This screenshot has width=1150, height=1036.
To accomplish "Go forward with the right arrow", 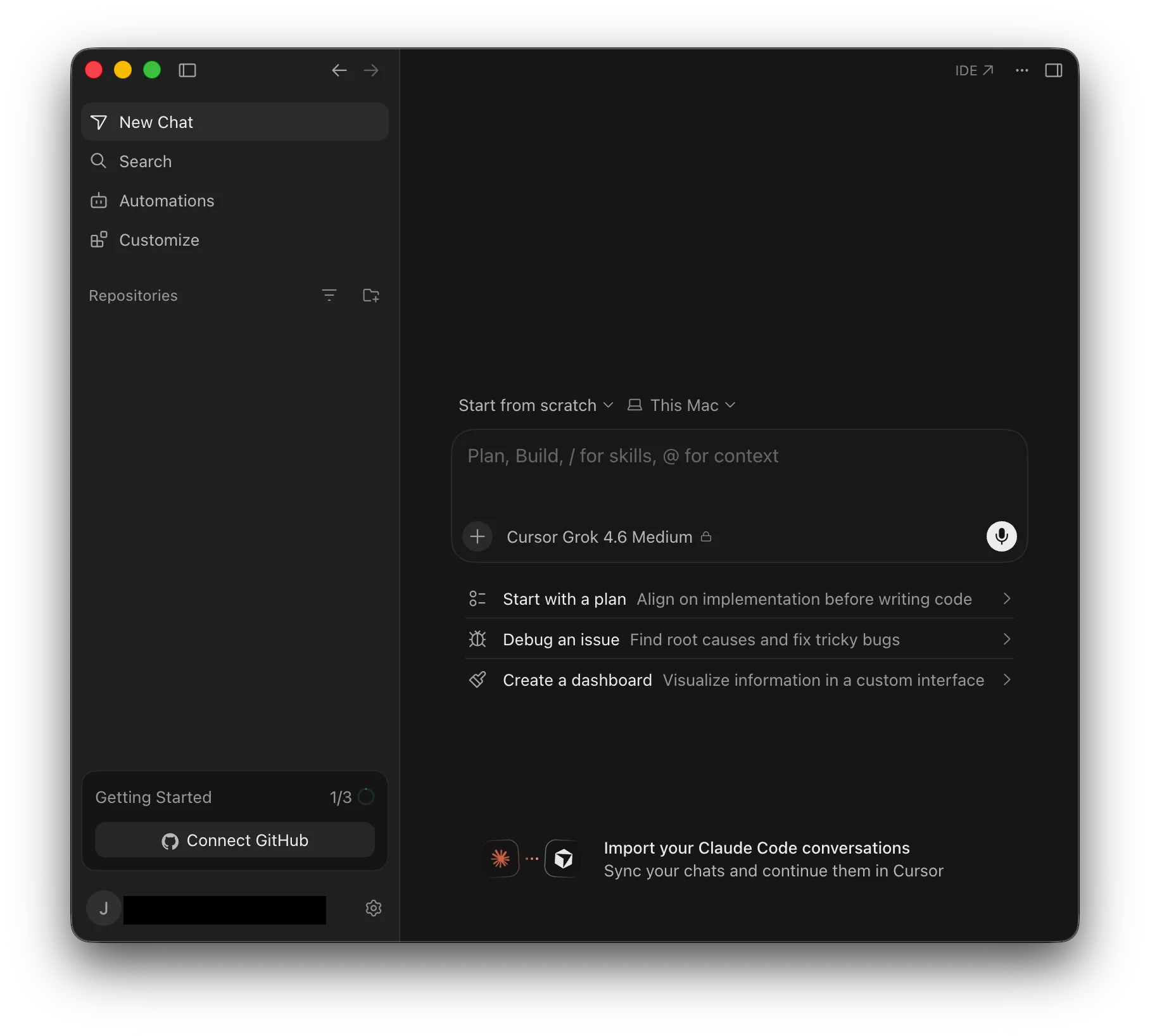I will point(371,70).
